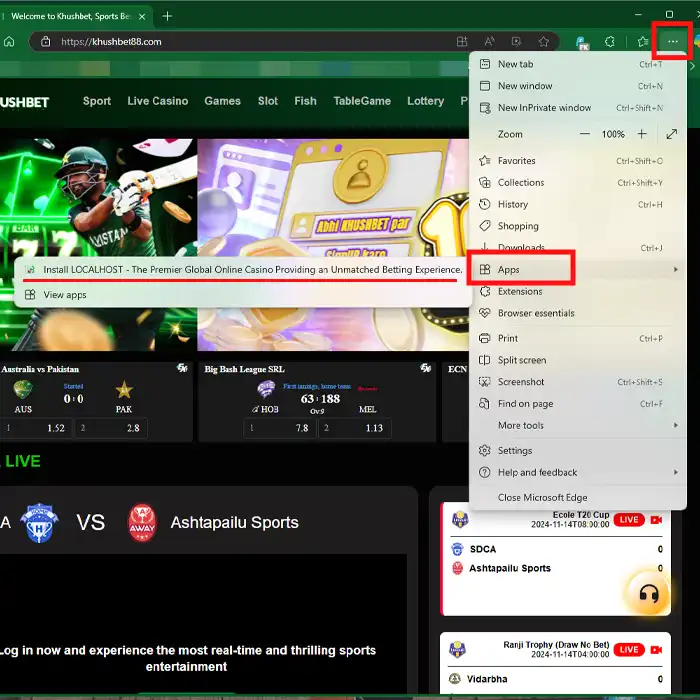Open Extensions menu entry

[x=577, y=292]
